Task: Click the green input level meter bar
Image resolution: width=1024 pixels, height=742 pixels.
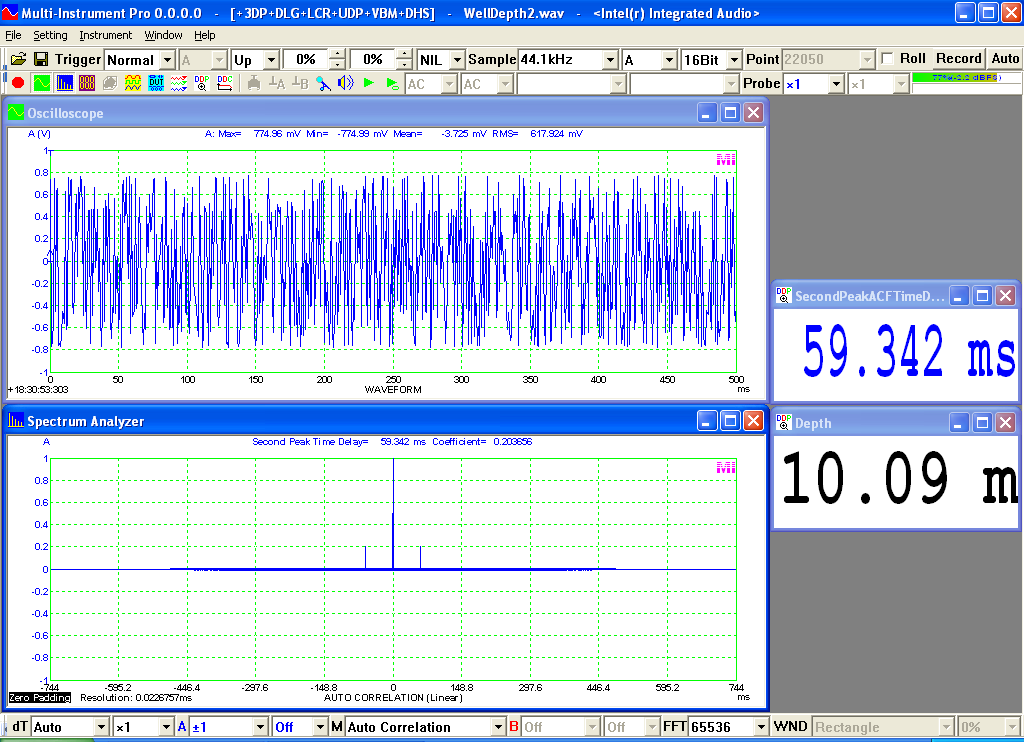Action: [966, 78]
